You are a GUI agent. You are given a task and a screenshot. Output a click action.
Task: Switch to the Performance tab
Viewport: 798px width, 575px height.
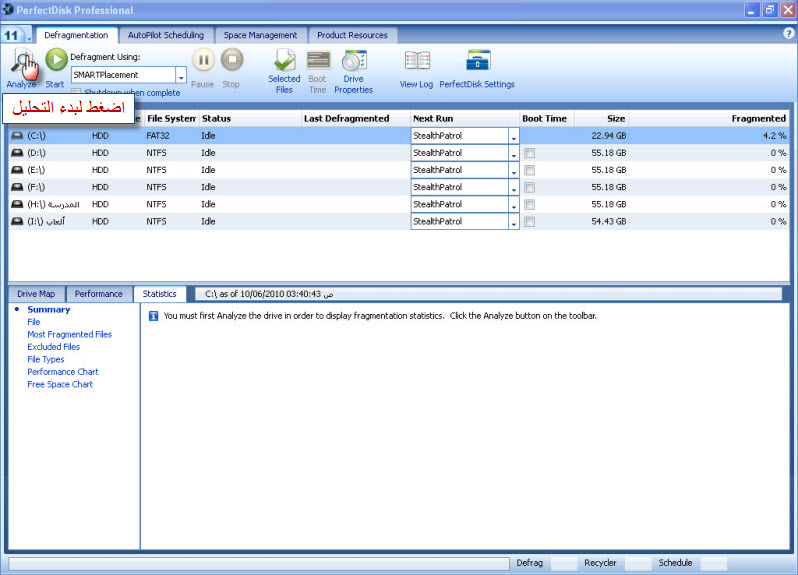(99, 294)
